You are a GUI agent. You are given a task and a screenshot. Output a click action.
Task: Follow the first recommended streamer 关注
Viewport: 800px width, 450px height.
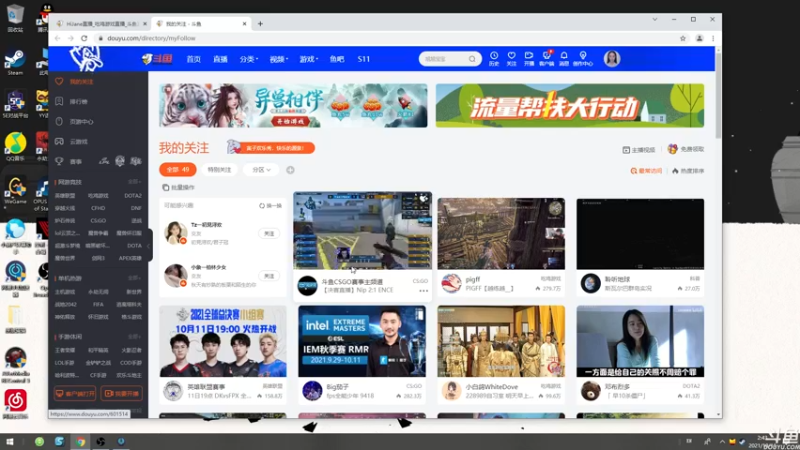(x=269, y=234)
